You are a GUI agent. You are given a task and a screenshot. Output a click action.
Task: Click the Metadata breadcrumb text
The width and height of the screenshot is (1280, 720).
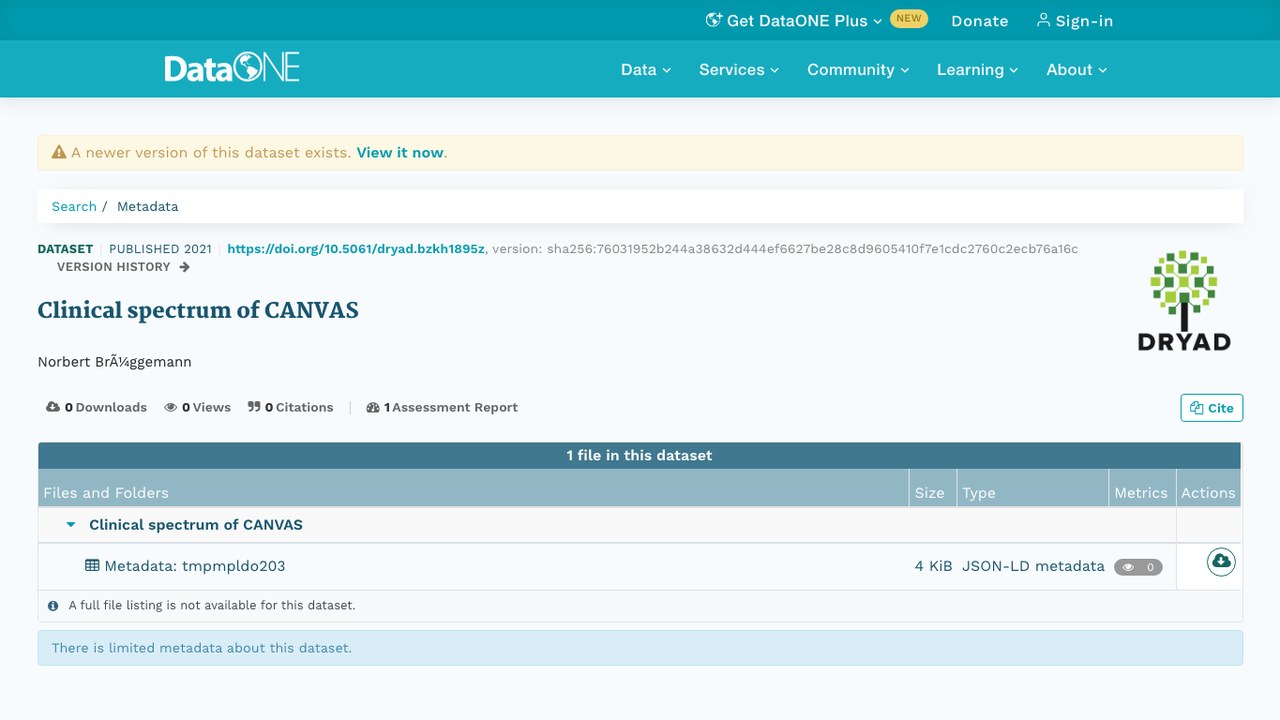click(x=148, y=206)
